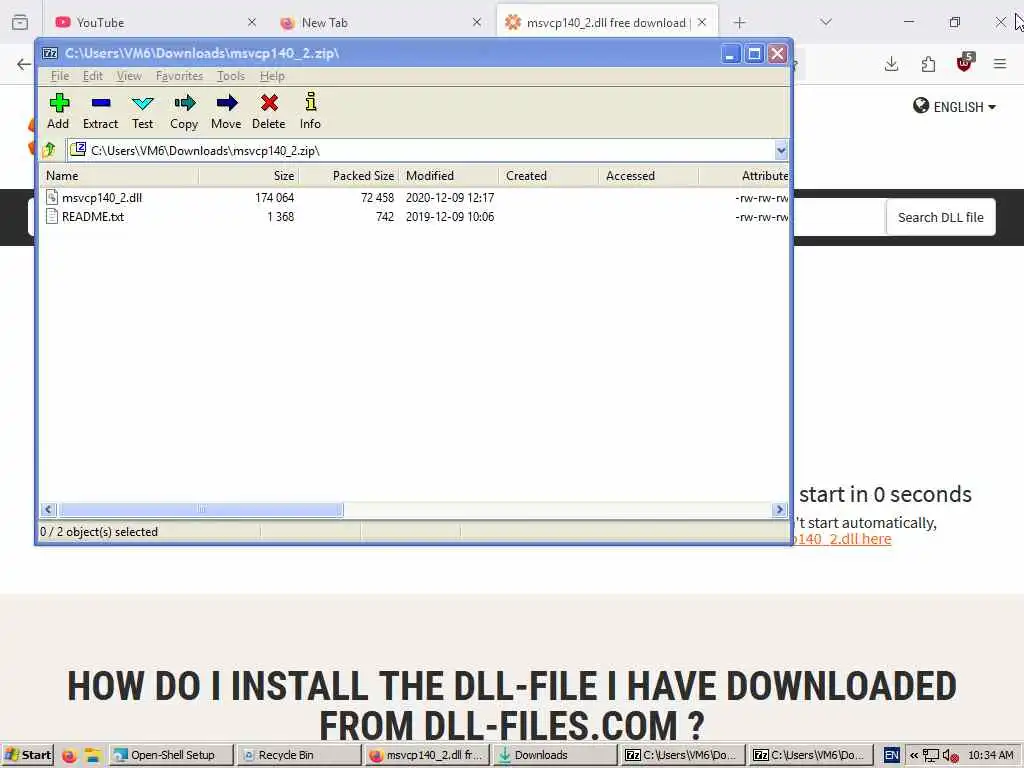
Task: Sort by the Modified column header
Action: click(x=449, y=176)
